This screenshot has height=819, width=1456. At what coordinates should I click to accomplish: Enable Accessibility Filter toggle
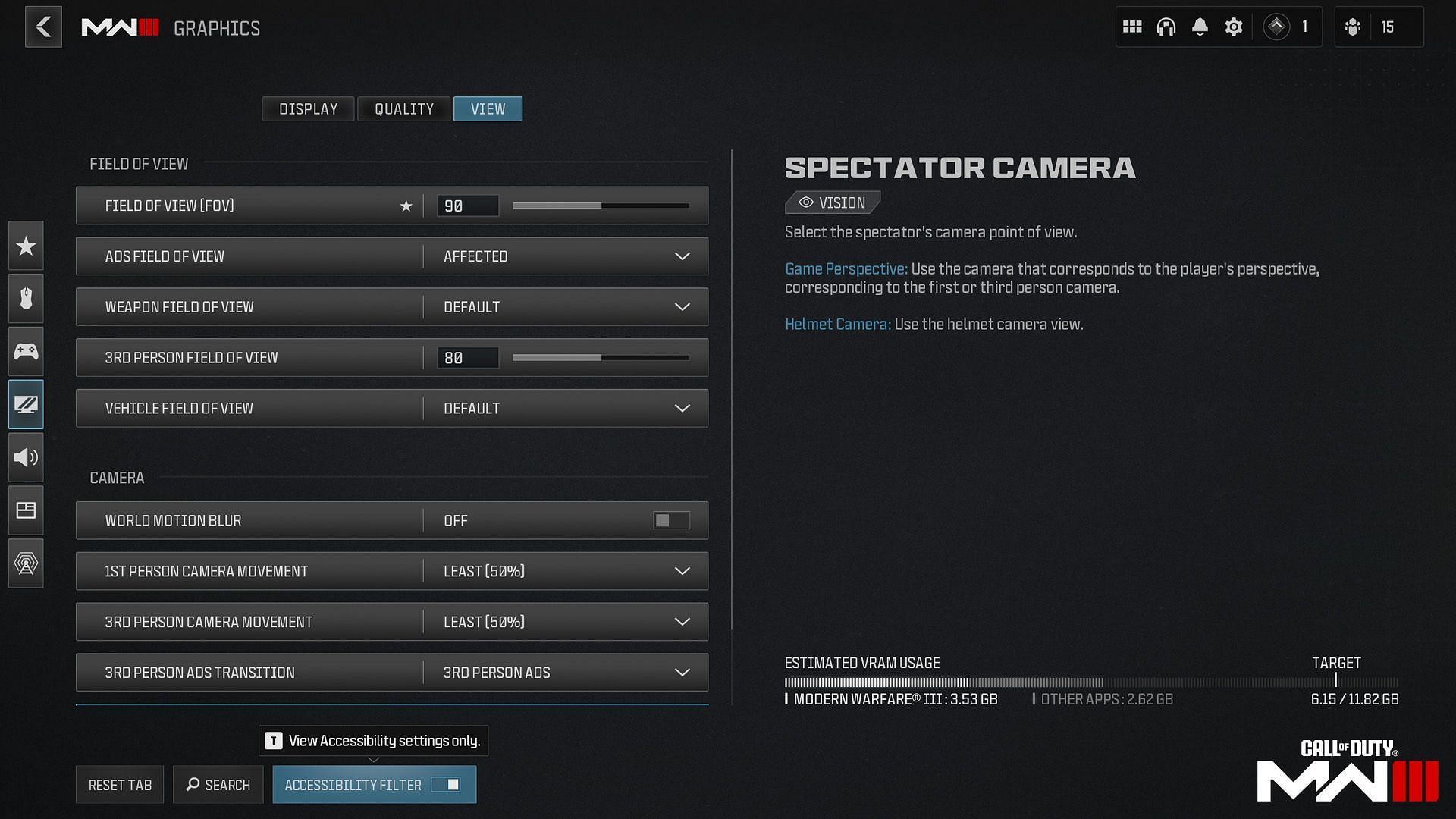pyautogui.click(x=448, y=784)
